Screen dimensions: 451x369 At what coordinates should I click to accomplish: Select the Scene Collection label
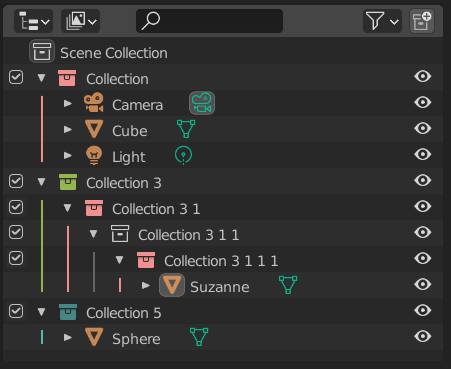[x=114, y=53]
